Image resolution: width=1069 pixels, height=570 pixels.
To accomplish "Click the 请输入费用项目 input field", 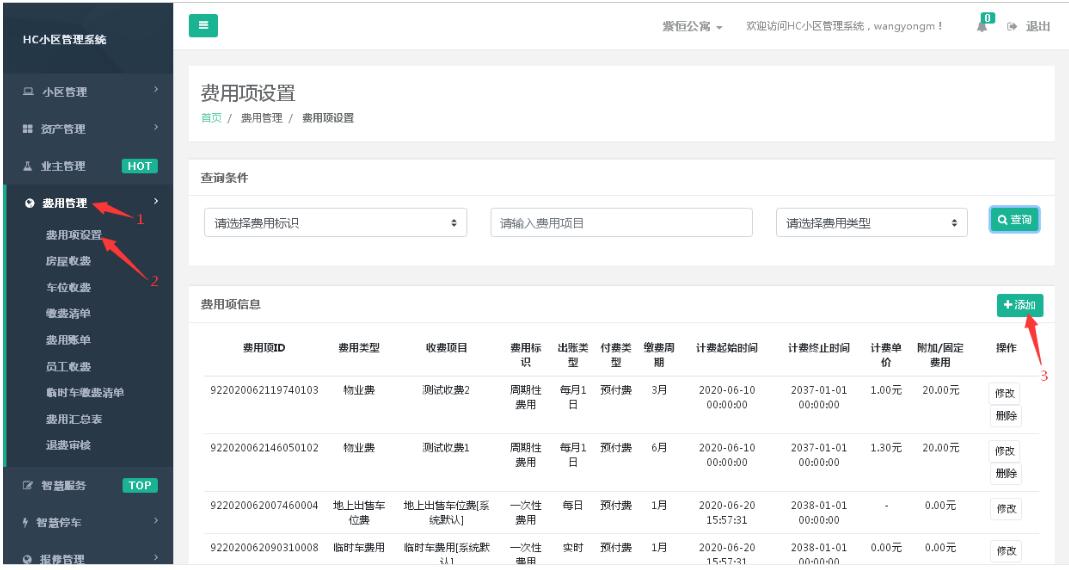I will click(621, 224).
